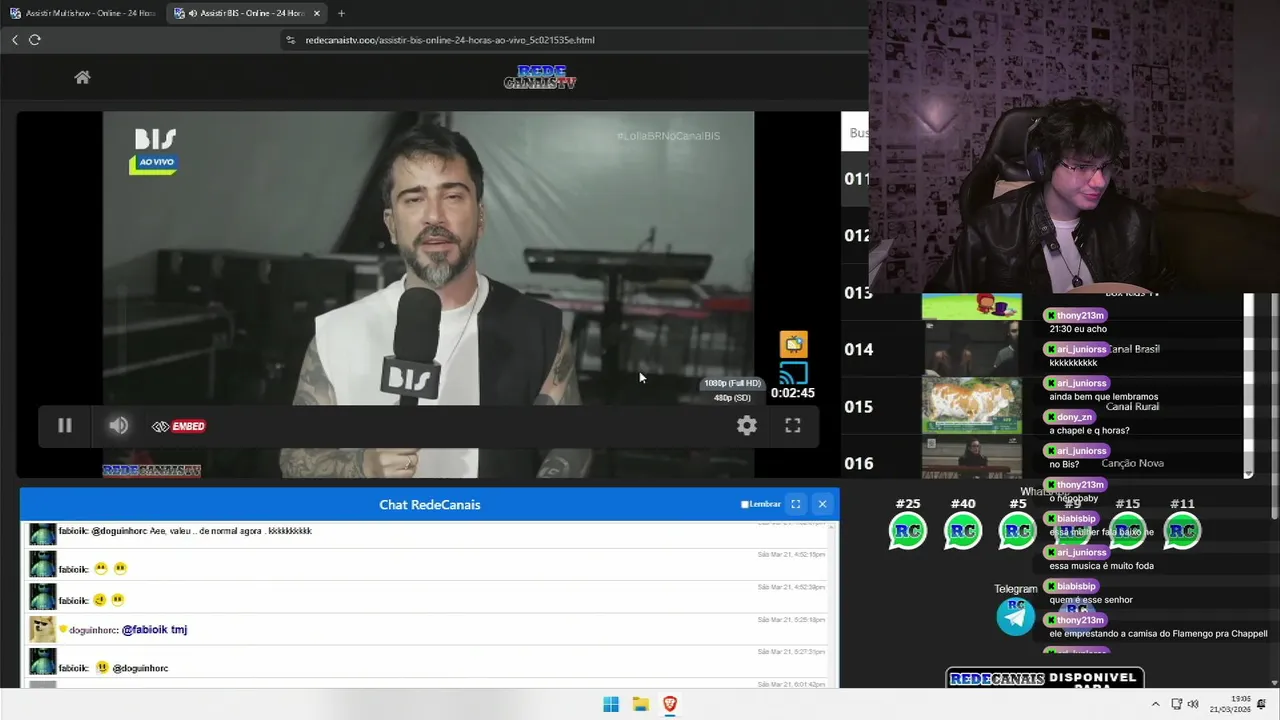The image size is (1280, 720).
Task: Open the EMBED option in the player
Action: coord(178,426)
